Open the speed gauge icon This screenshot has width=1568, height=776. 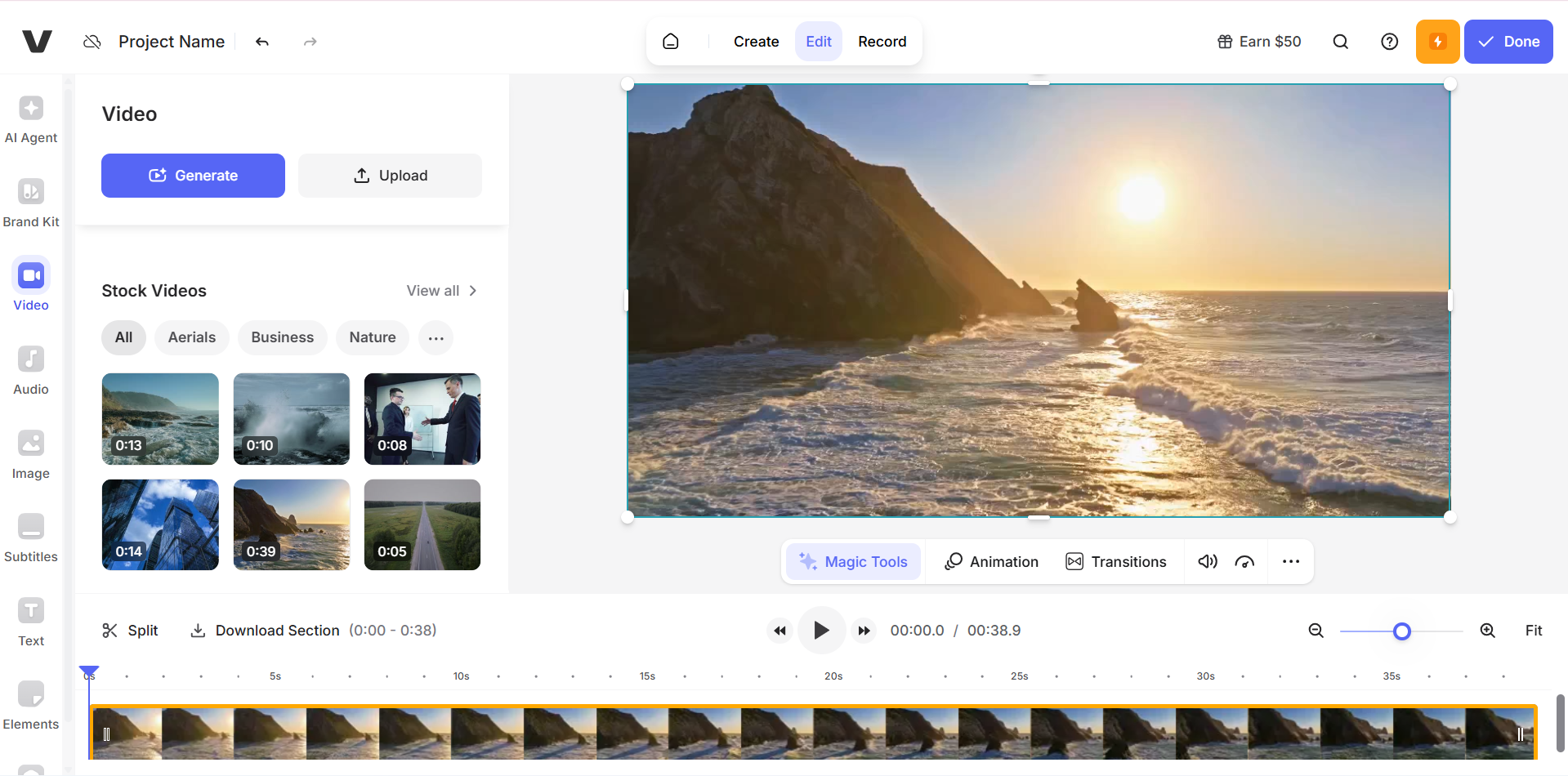[1244, 562]
